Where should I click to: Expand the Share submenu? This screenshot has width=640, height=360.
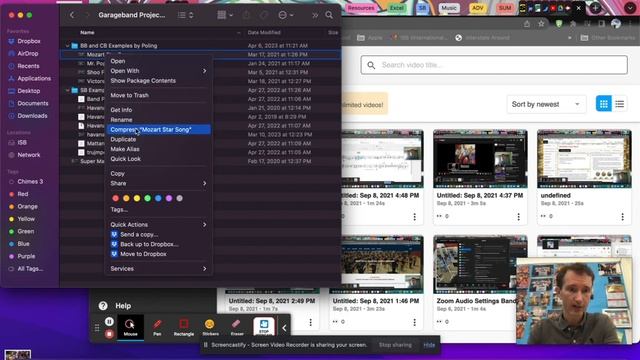click(158, 183)
